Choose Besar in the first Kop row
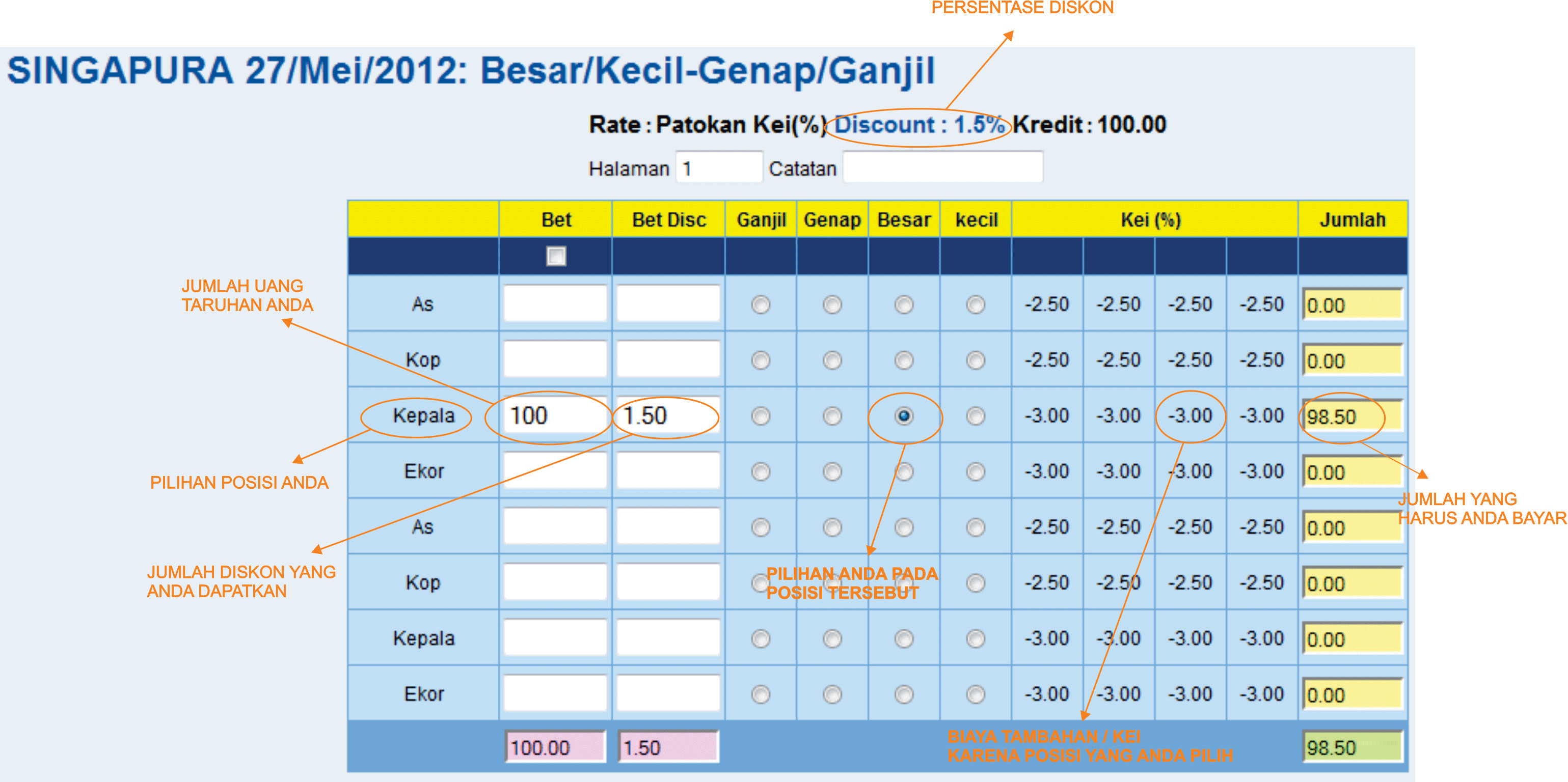Image resolution: width=1568 pixels, height=782 pixels. click(x=904, y=360)
